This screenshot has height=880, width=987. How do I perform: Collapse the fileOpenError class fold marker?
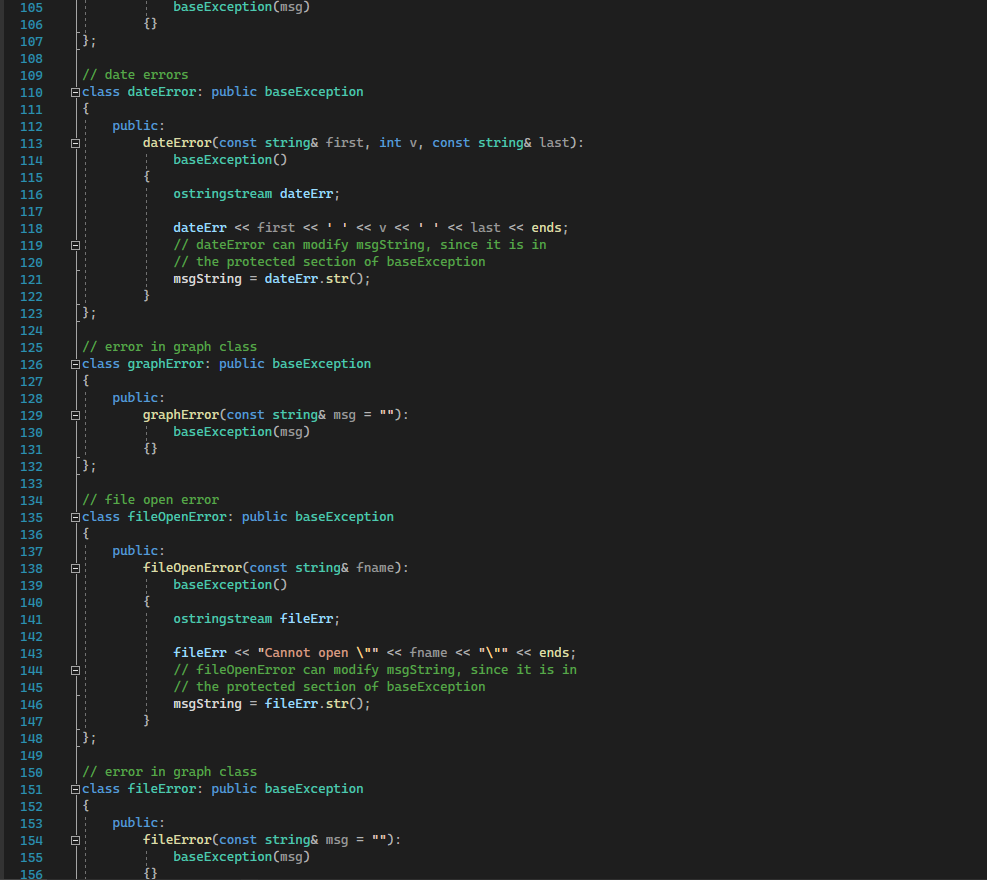point(74,516)
